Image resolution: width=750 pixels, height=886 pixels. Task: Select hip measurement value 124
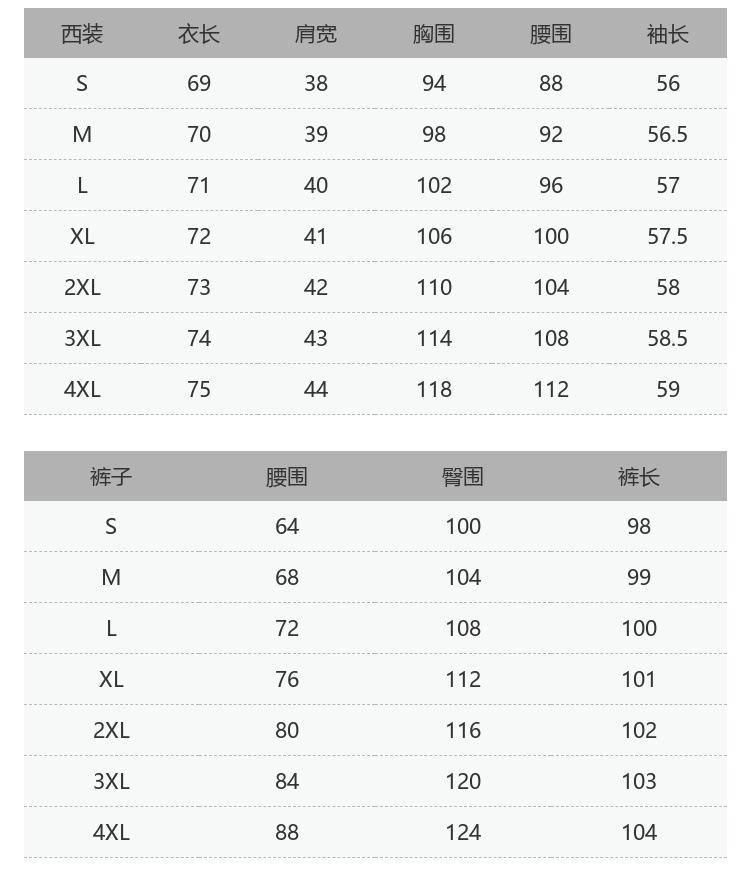(463, 833)
